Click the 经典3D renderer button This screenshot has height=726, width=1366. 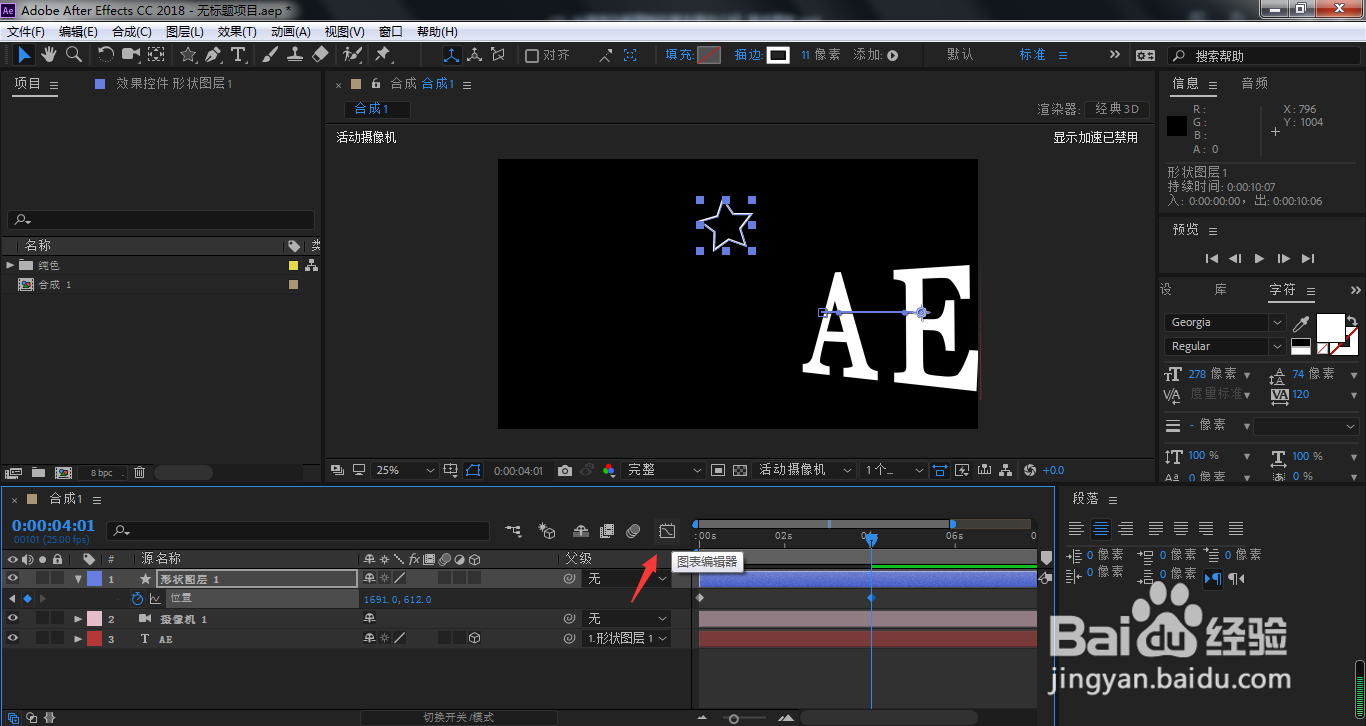coord(1117,109)
